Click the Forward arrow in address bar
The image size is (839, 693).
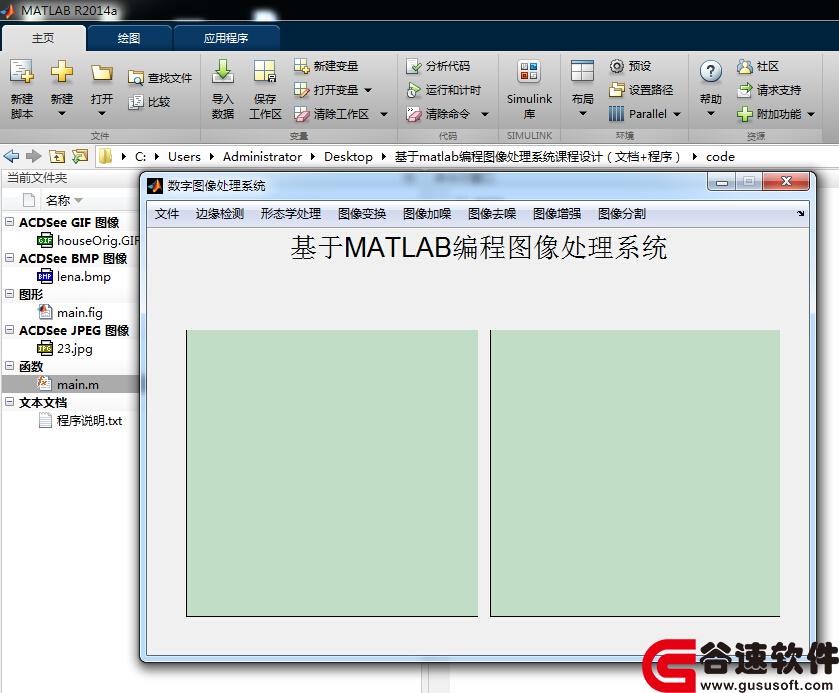[34, 156]
